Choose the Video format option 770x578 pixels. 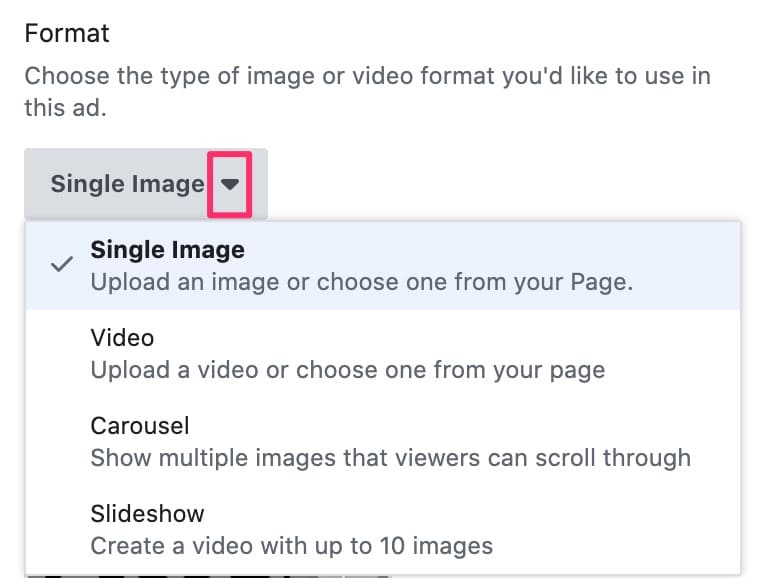click(383, 354)
